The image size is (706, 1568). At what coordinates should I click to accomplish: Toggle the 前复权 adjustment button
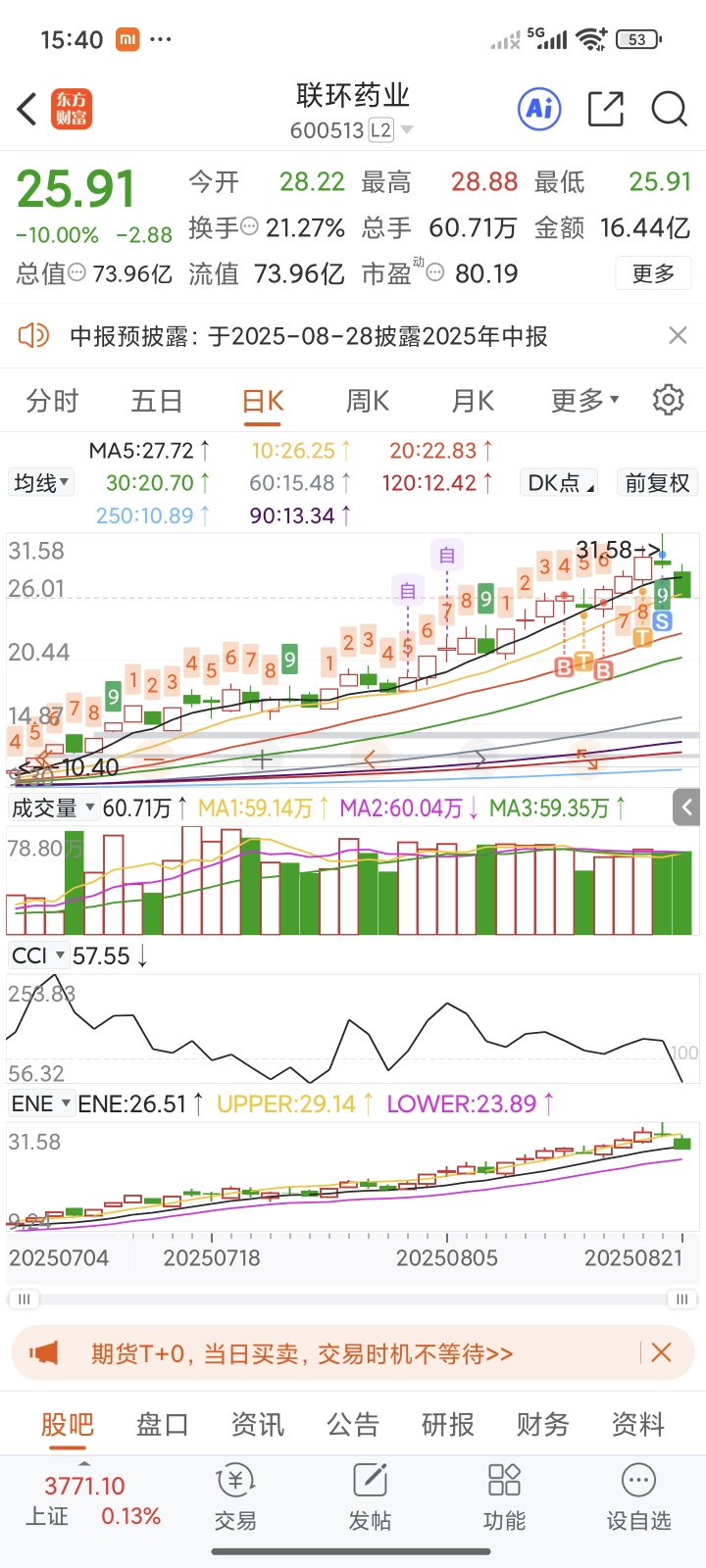(x=657, y=482)
